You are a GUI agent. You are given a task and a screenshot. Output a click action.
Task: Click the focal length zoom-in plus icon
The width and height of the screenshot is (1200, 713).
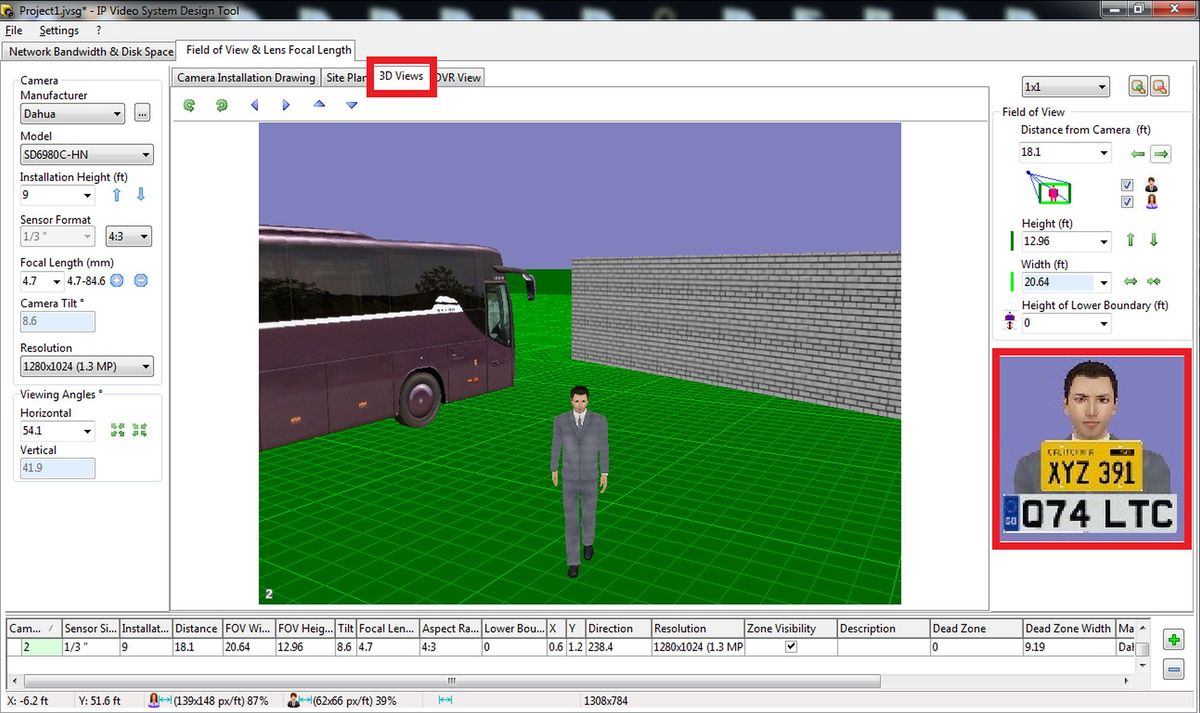117,281
